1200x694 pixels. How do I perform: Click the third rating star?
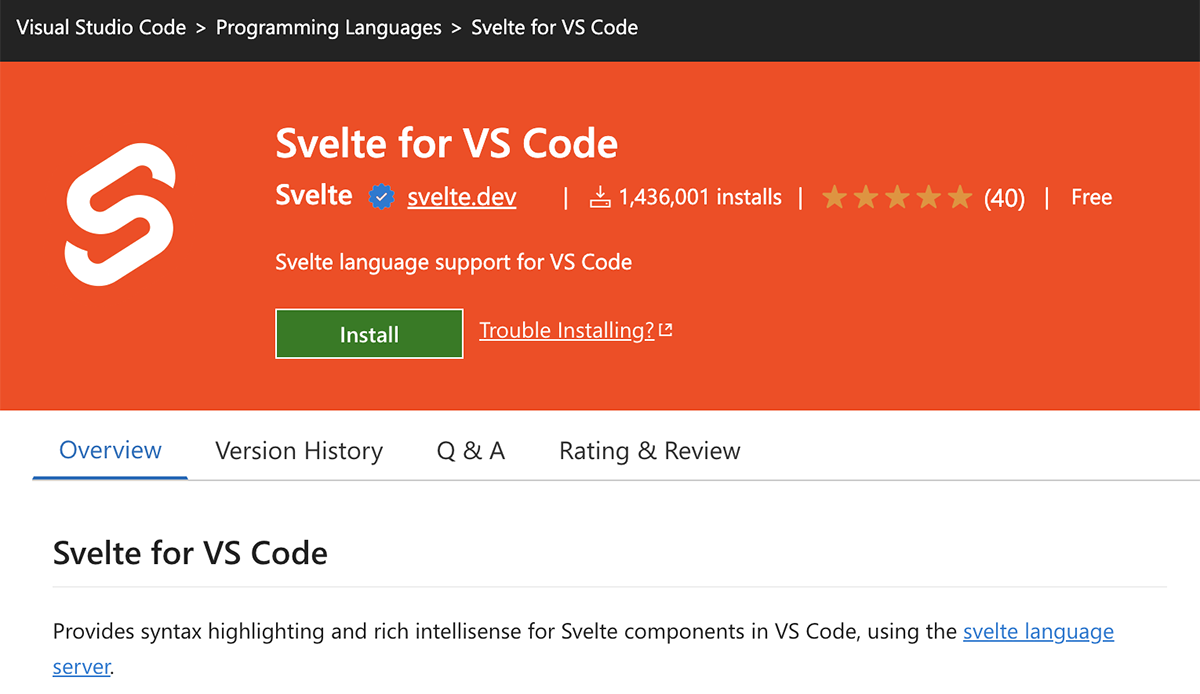coord(897,198)
